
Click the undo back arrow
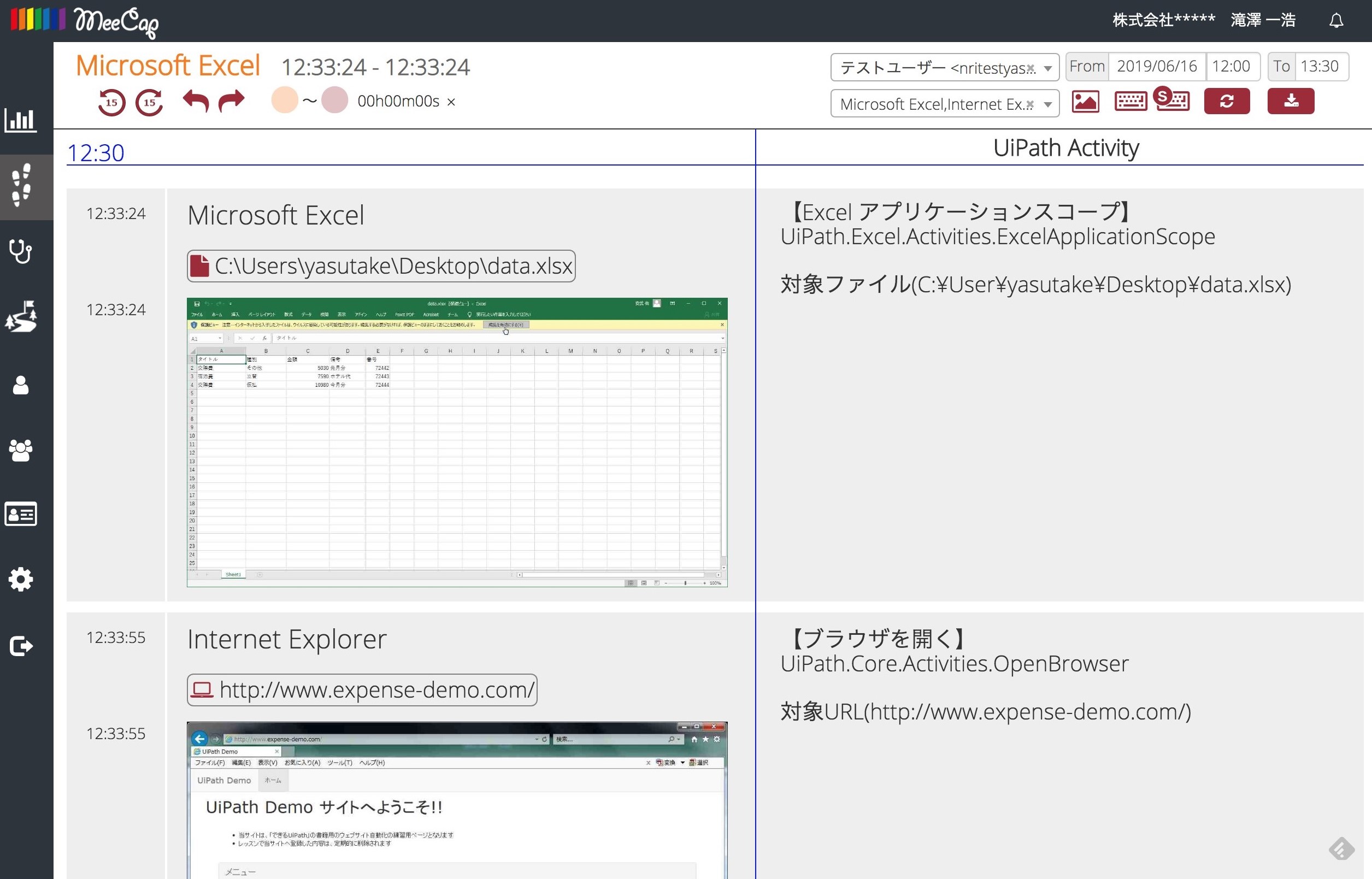196,101
